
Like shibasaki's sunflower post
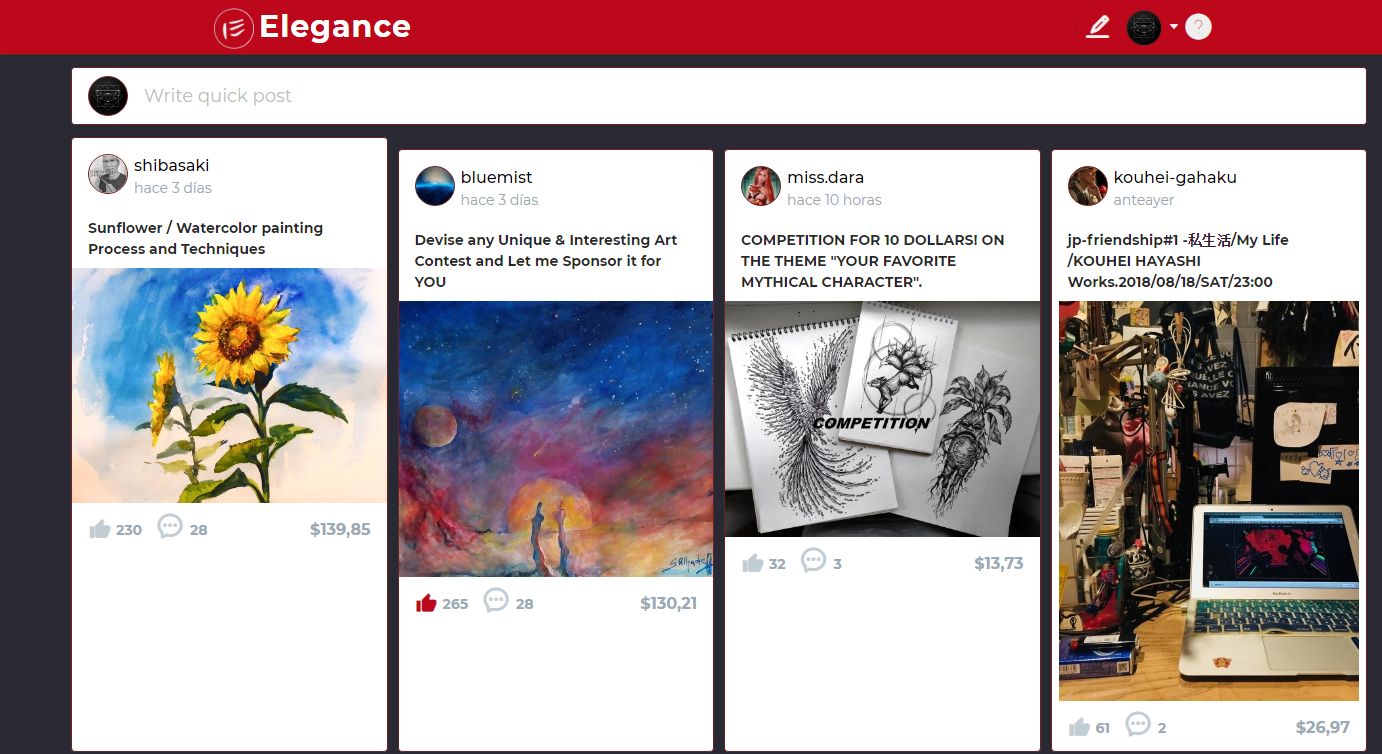99,529
